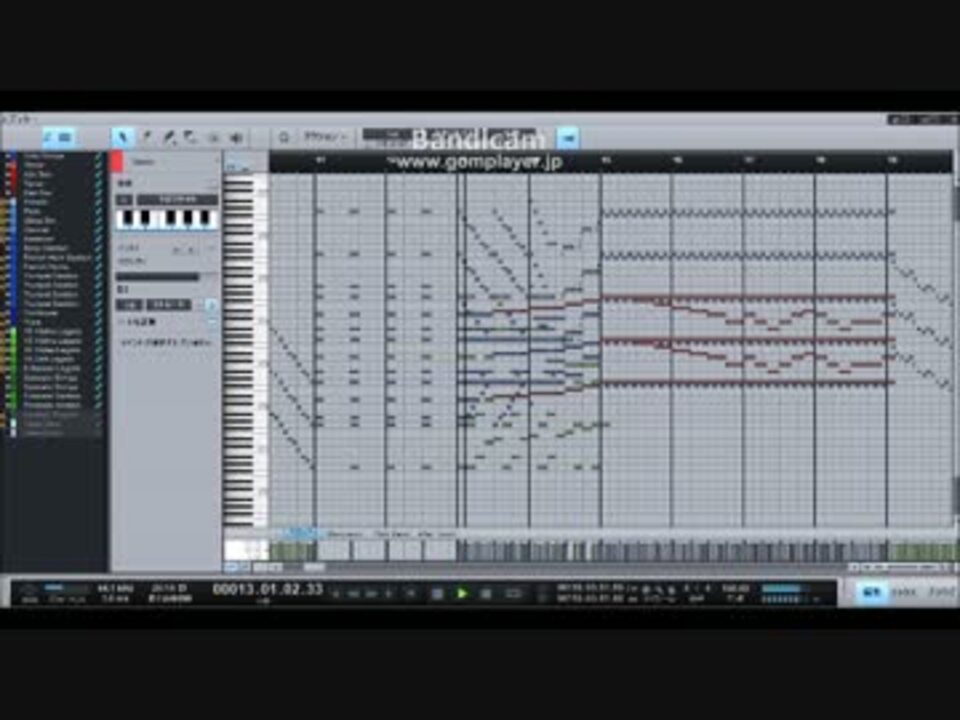Select the Arrow tool in editor toolbar
Image resolution: width=960 pixels, height=720 pixels.
[122, 137]
